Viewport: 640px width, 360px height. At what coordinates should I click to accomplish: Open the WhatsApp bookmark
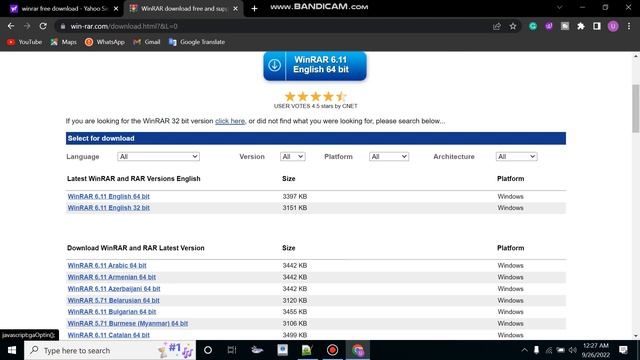pyautogui.click(x=104, y=42)
